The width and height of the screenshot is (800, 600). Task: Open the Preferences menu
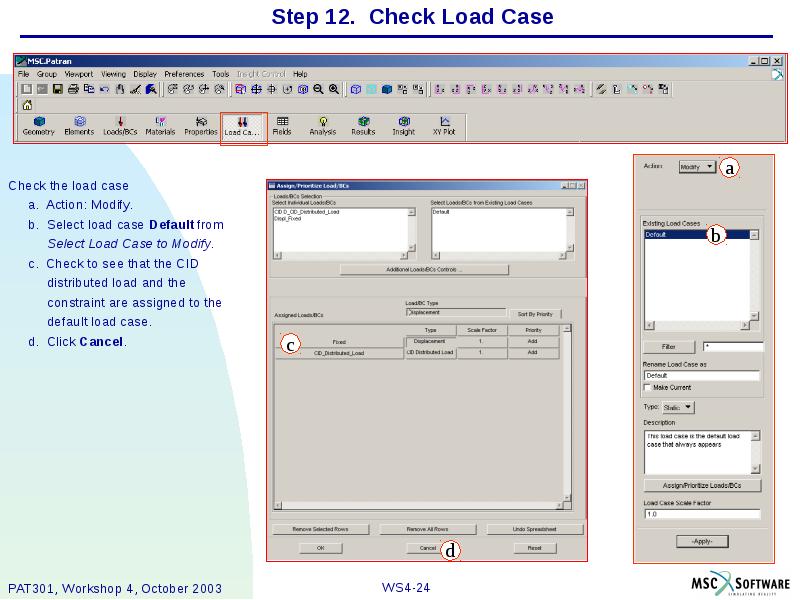click(185, 74)
